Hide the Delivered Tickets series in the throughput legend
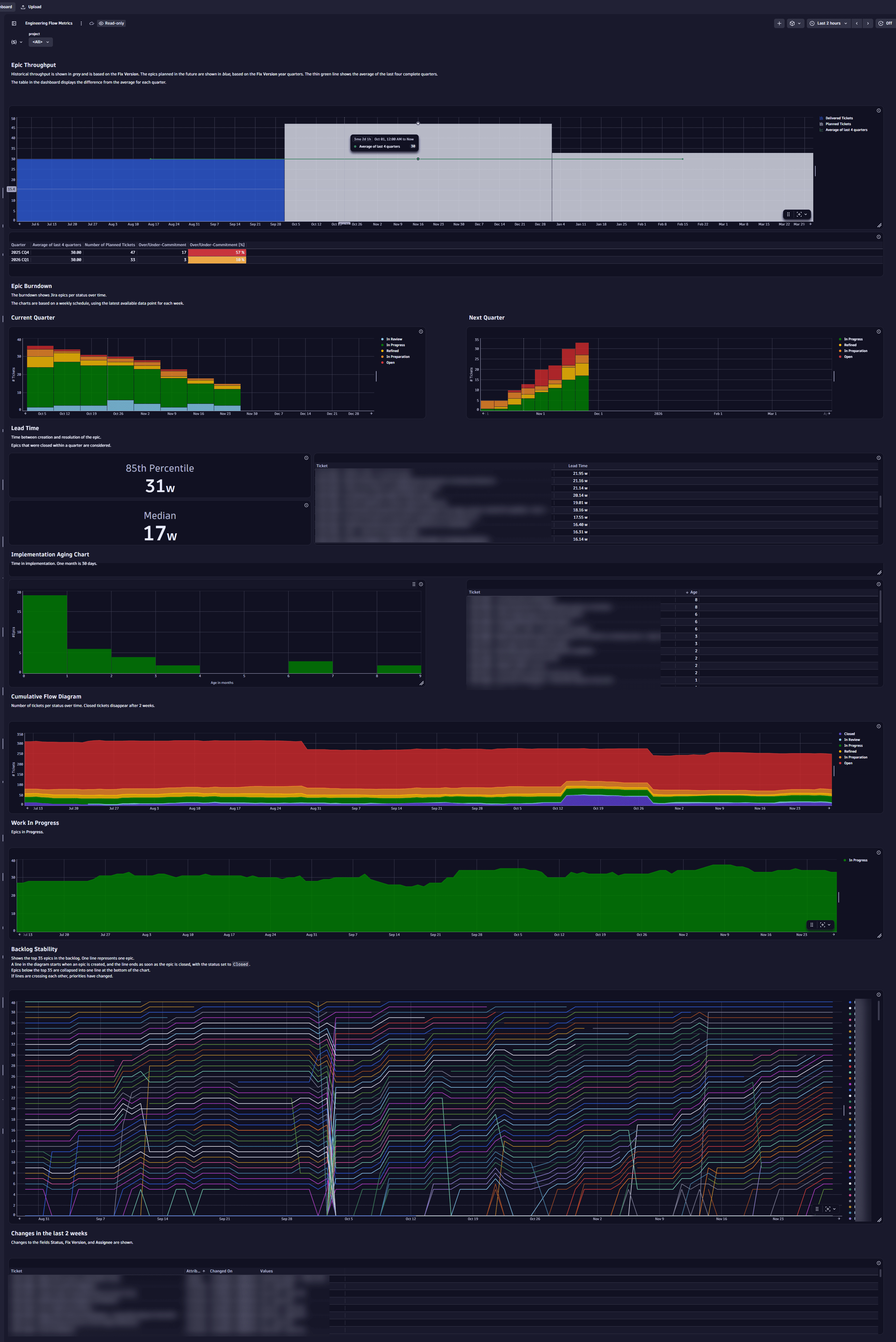The image size is (896, 1342). pos(838,118)
